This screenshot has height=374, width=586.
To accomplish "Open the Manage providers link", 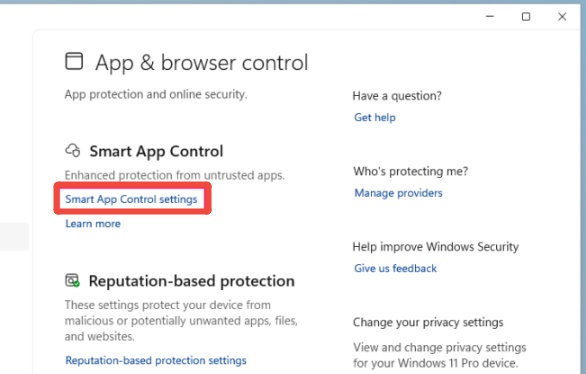I will point(398,193).
